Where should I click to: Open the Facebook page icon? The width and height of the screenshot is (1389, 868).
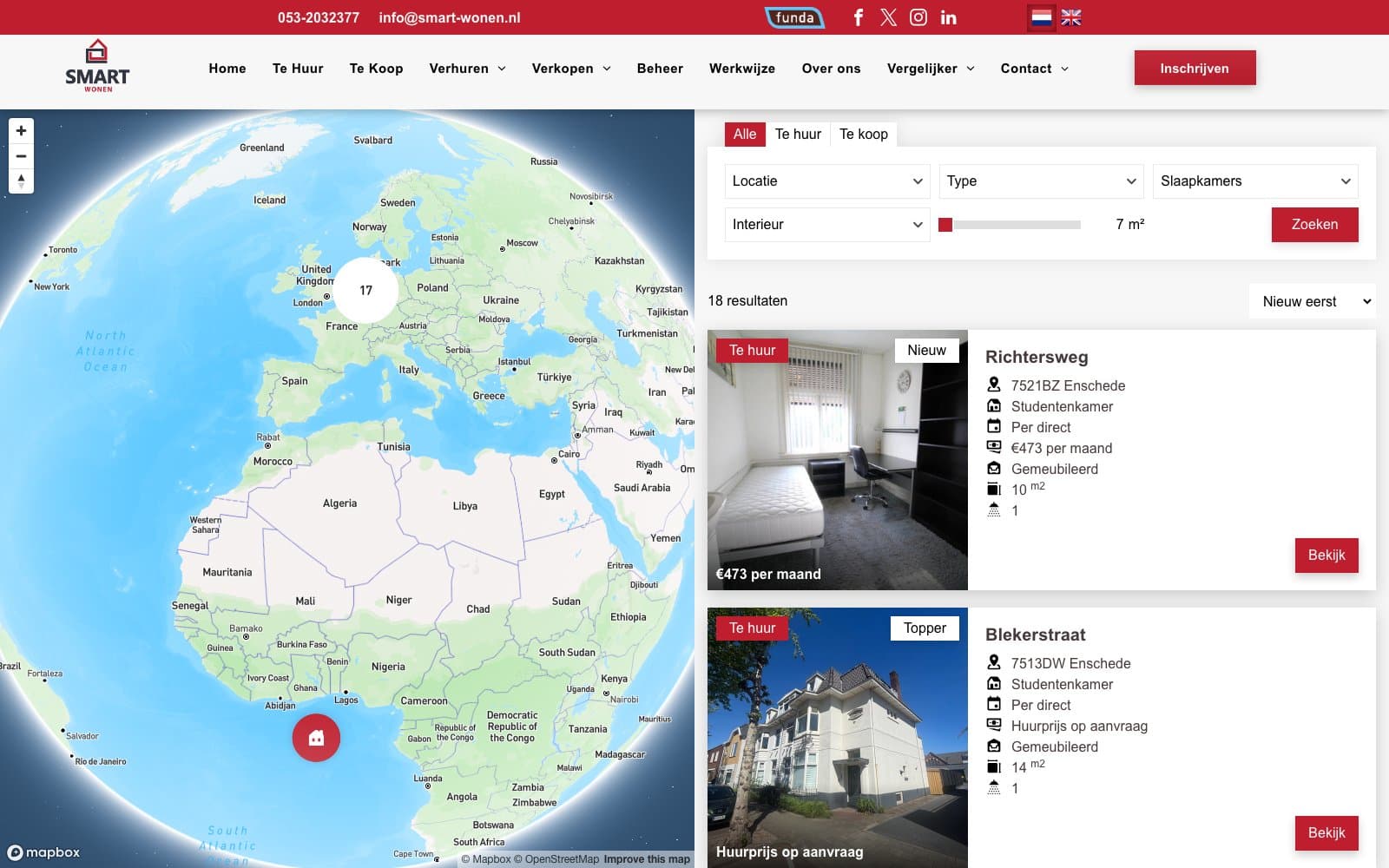(858, 17)
